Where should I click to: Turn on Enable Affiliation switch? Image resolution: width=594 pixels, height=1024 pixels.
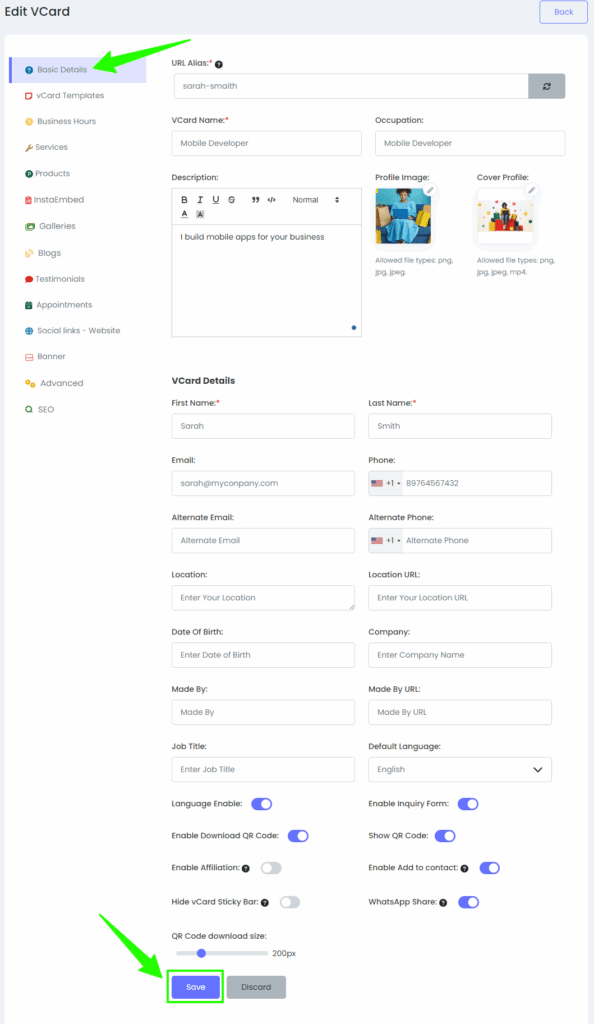click(272, 868)
